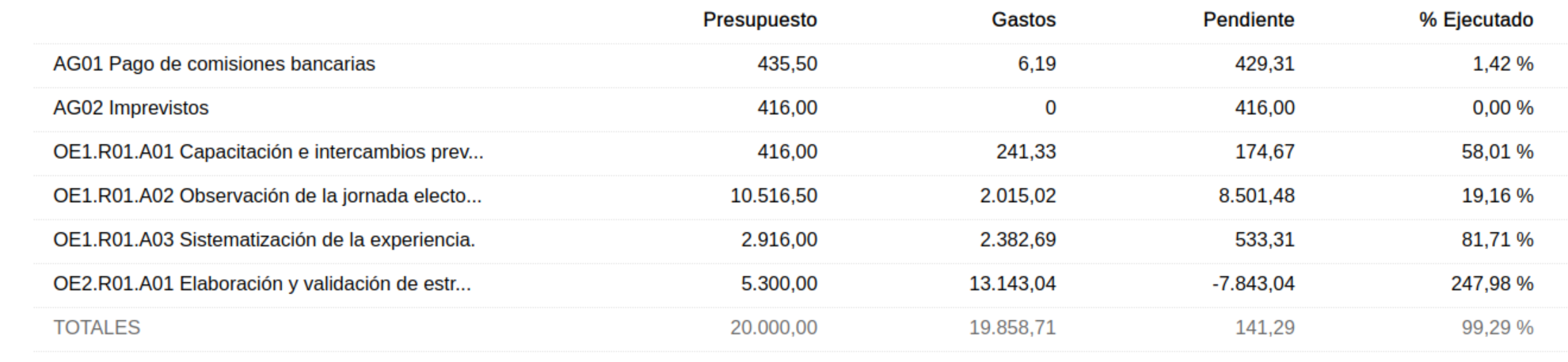Click total budget 20.000,00

pyautogui.click(x=774, y=328)
